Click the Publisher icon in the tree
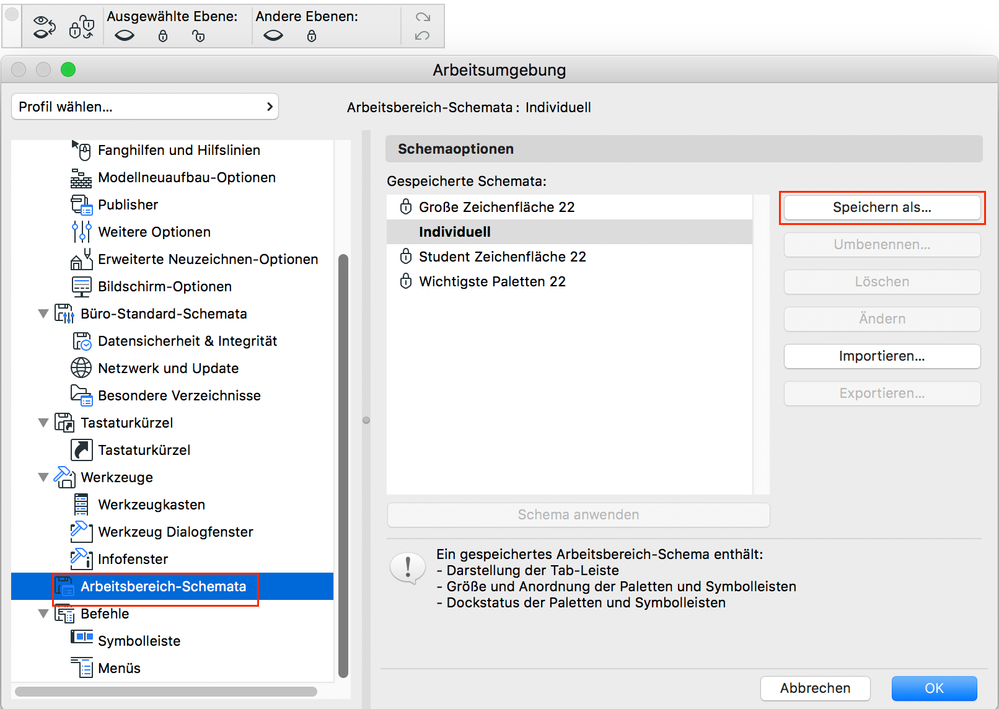The height and width of the screenshot is (709, 999). pyautogui.click(x=81, y=205)
